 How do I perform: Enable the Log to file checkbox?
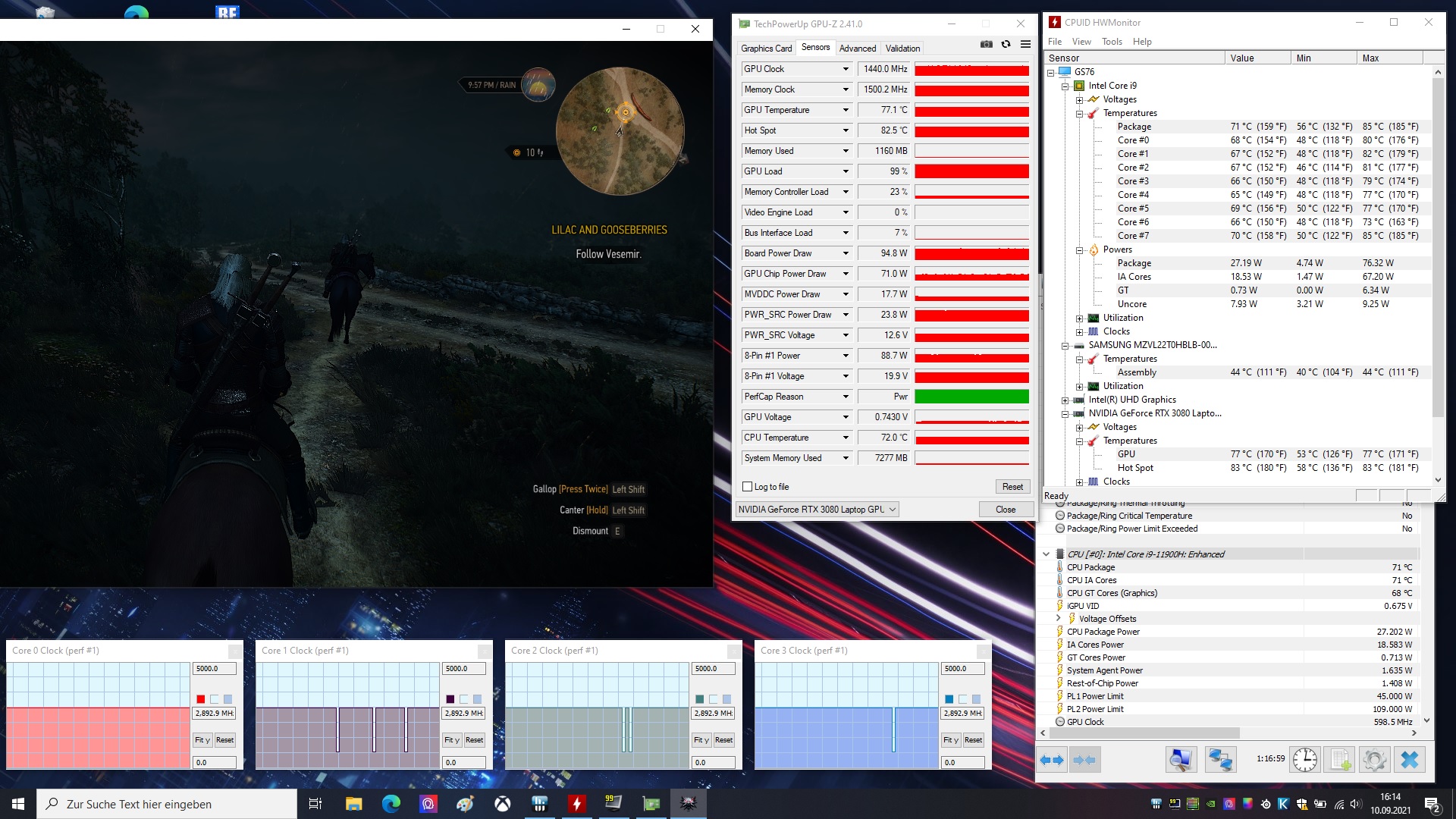(748, 487)
